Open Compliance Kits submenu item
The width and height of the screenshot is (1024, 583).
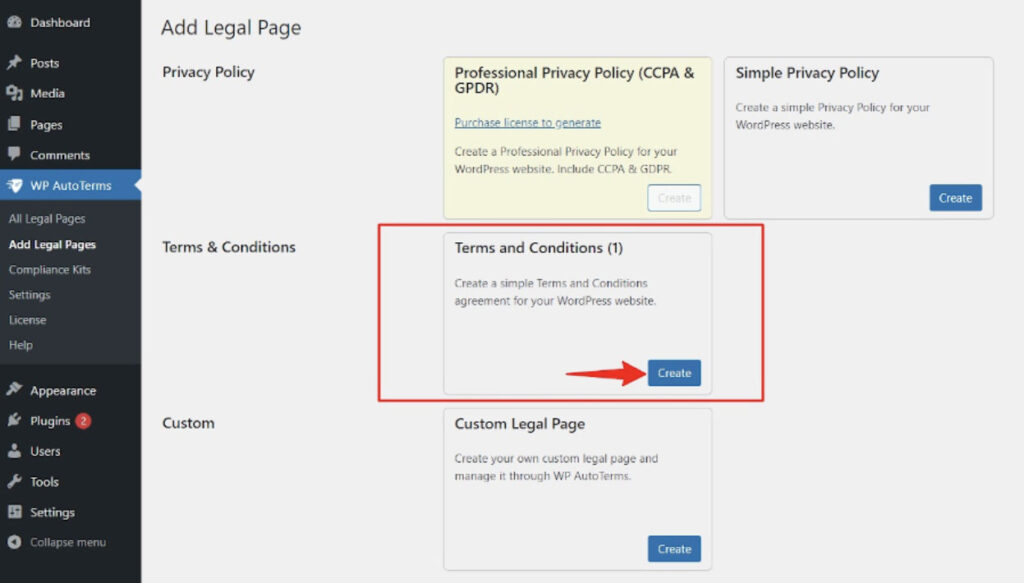click(x=50, y=270)
